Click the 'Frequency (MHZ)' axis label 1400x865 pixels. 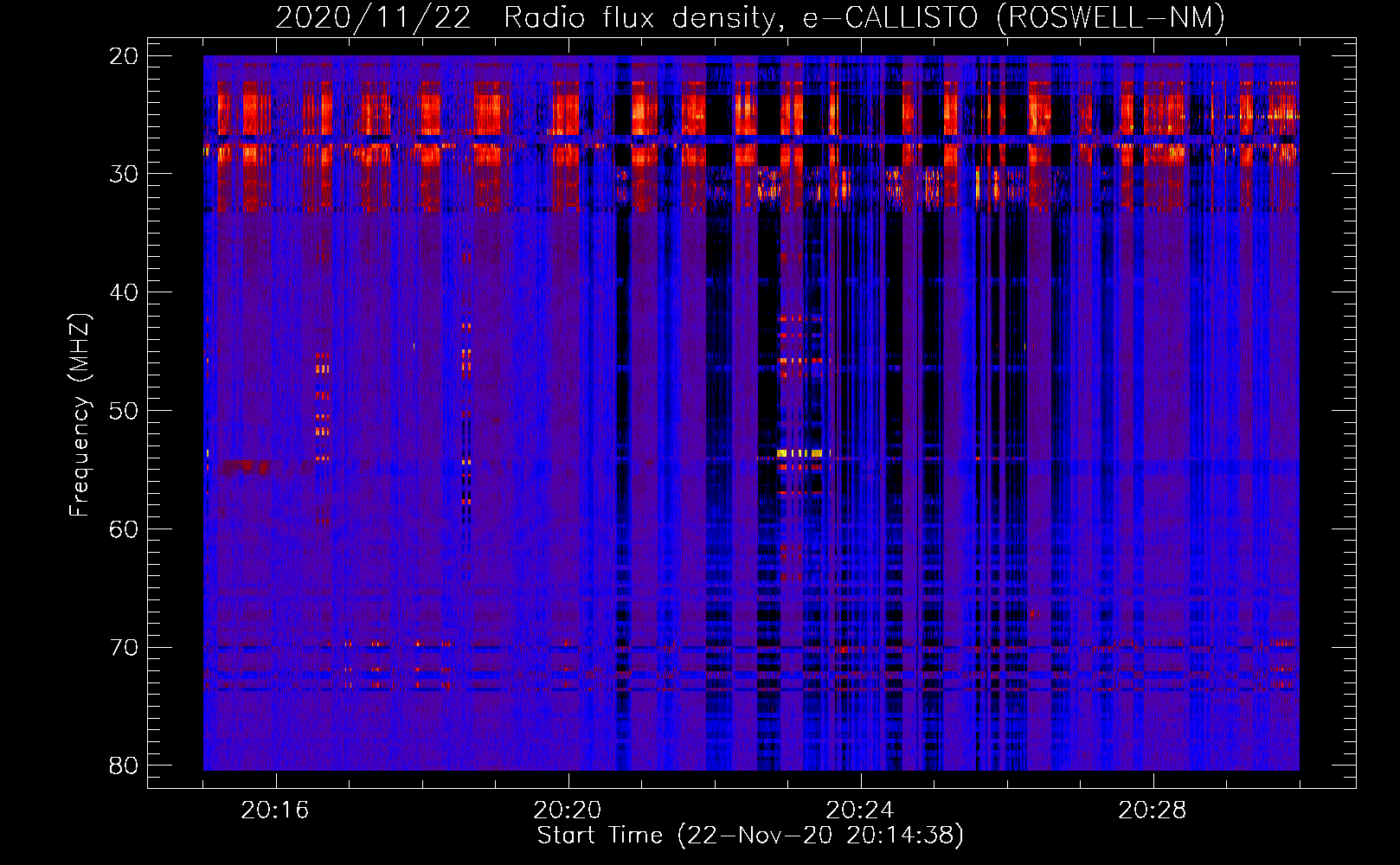point(80,415)
